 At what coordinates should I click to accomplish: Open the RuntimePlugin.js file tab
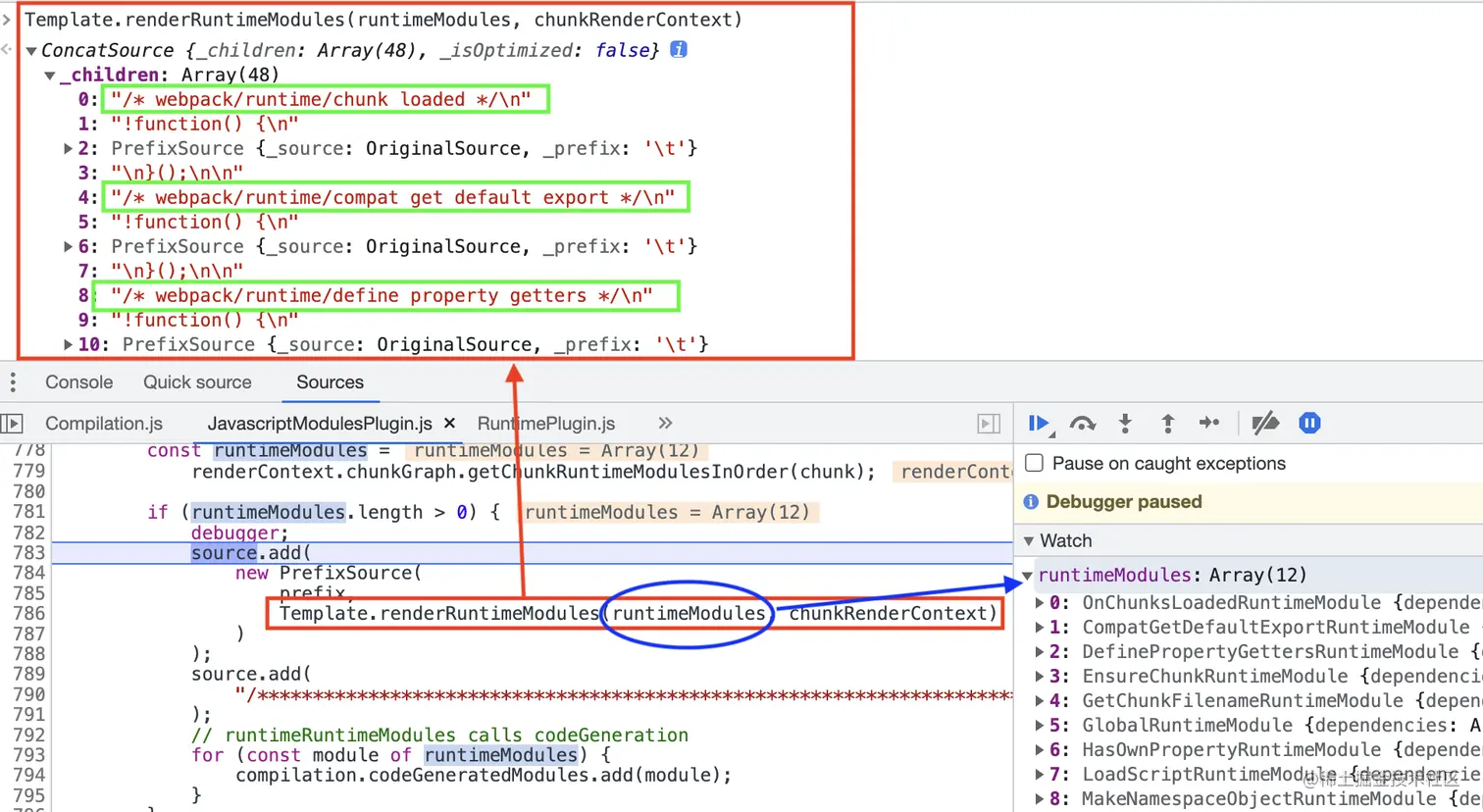click(546, 424)
